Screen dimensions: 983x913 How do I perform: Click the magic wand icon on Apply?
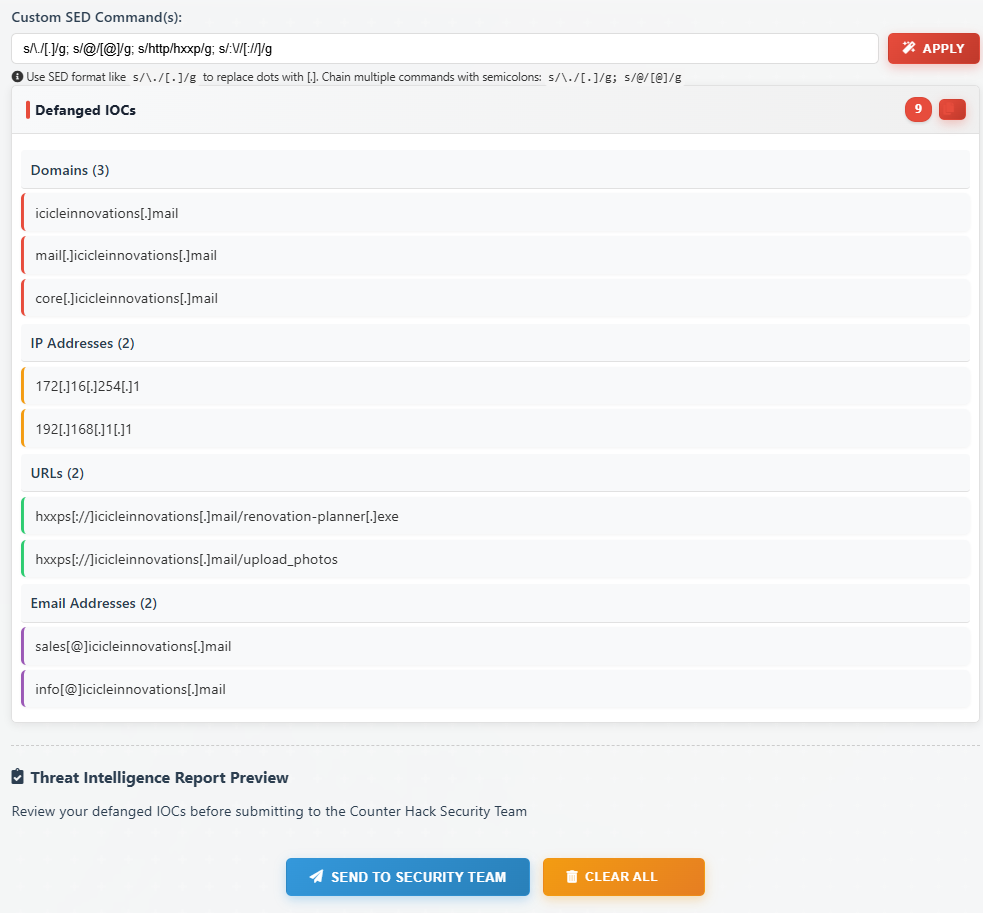(x=909, y=48)
